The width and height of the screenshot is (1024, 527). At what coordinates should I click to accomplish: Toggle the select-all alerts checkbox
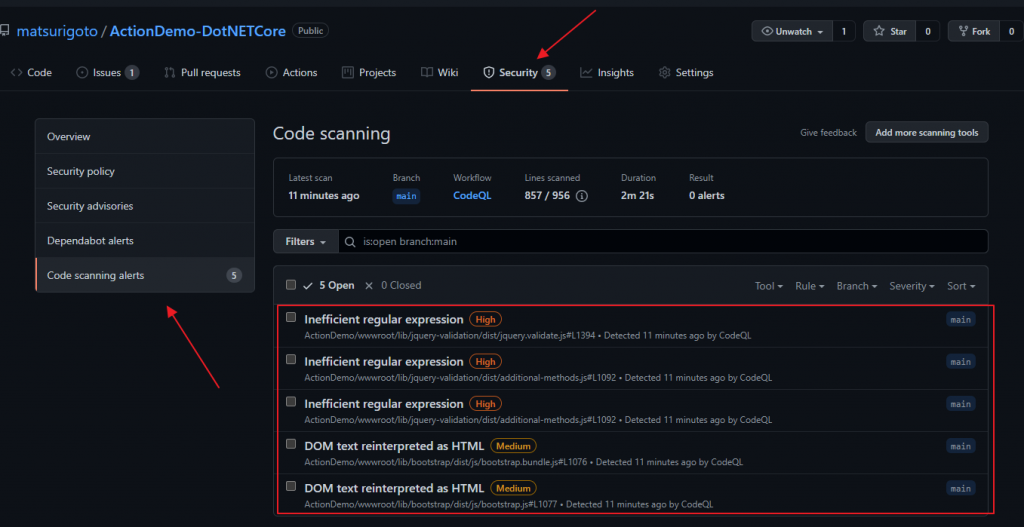tap(291, 285)
